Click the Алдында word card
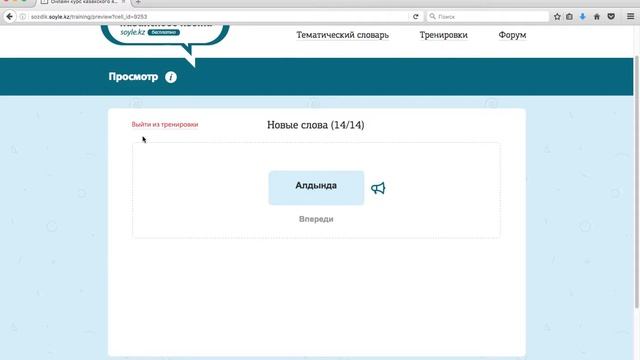 316,188
